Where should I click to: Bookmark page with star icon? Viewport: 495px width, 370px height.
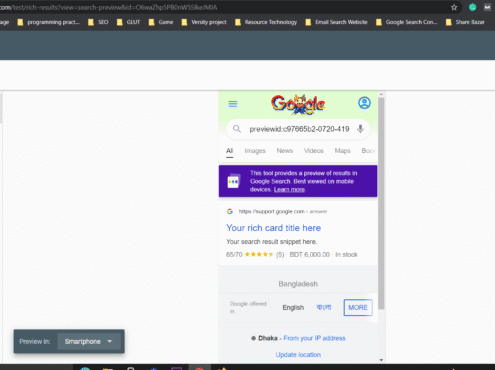pos(454,7)
